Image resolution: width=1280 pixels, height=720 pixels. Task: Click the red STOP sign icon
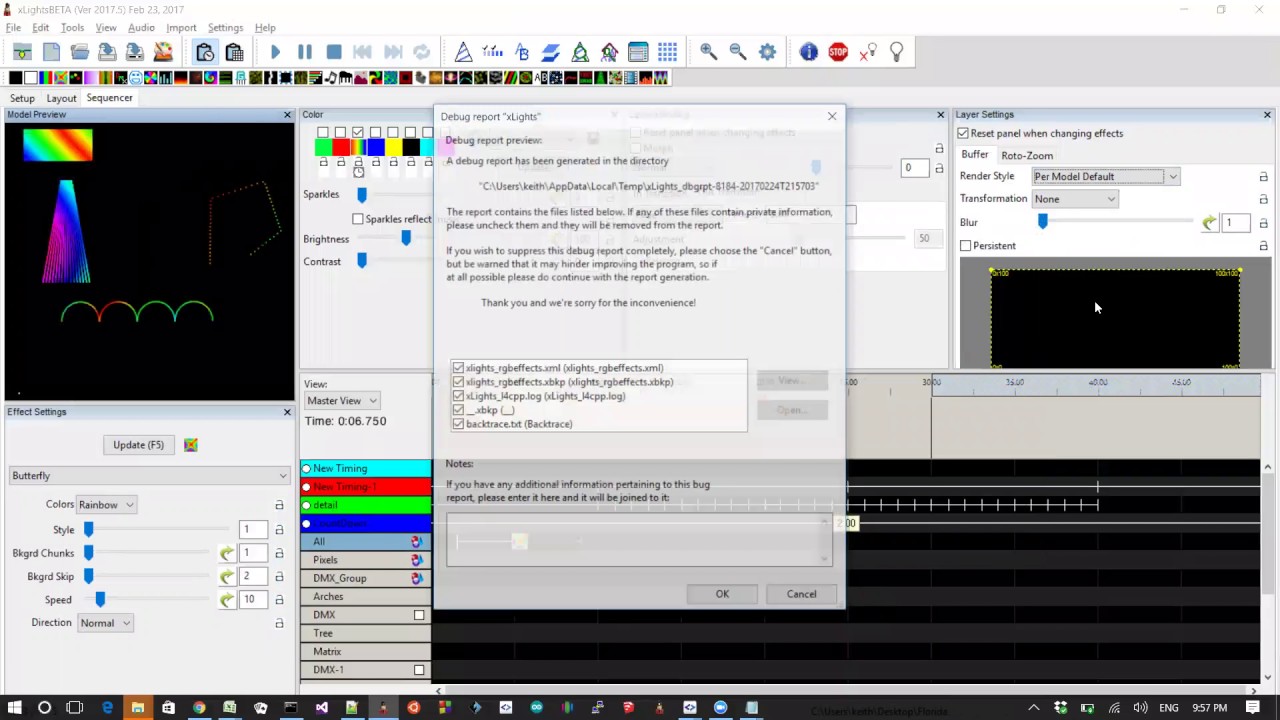coord(838,52)
